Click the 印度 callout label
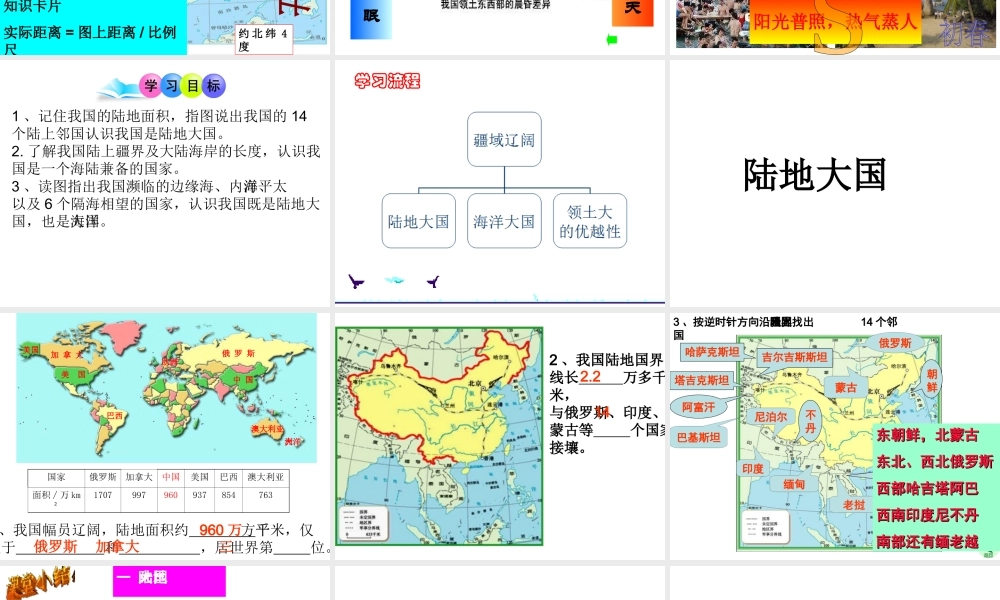Image resolution: width=1000 pixels, height=600 pixels. (753, 469)
